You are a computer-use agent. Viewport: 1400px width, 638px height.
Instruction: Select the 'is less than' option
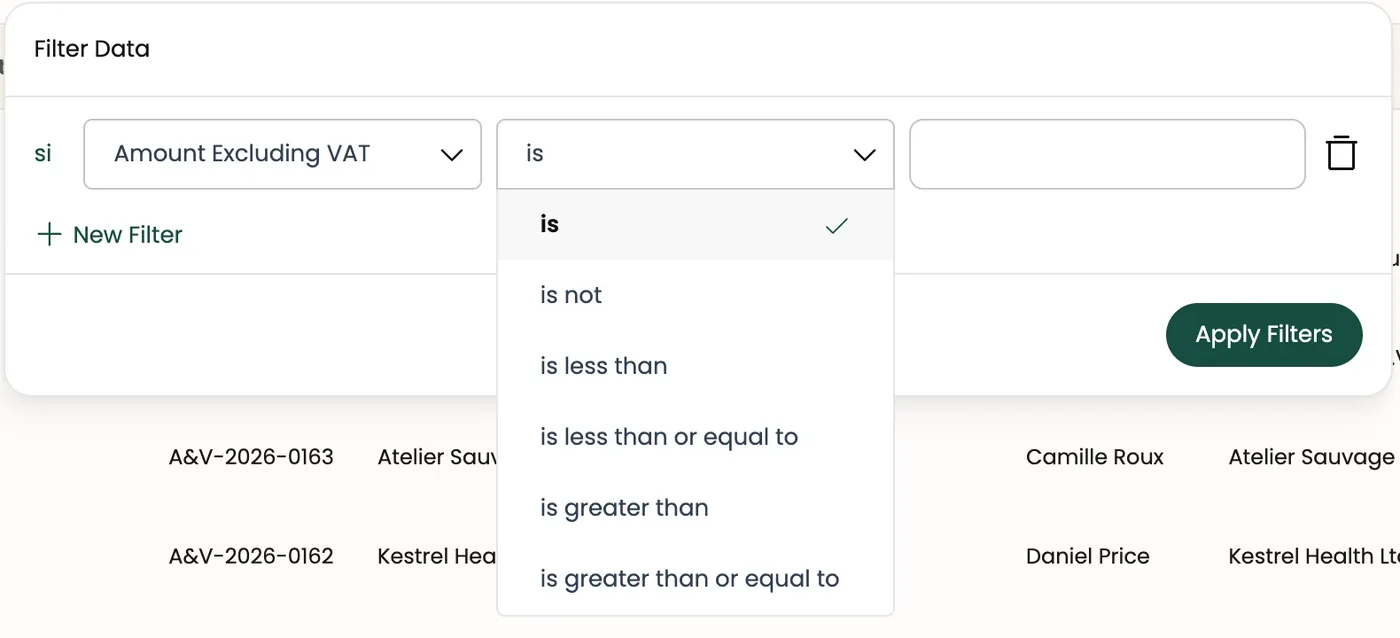pos(695,366)
